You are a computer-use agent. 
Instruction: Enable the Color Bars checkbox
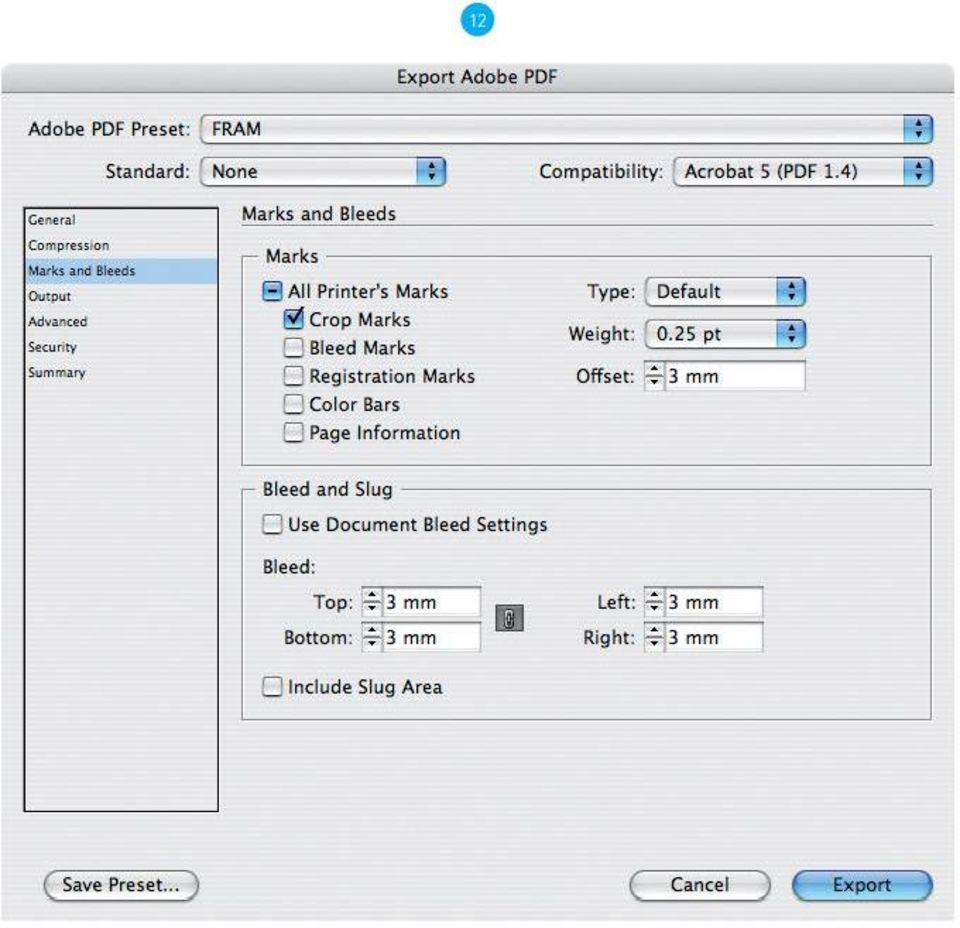[x=293, y=404]
